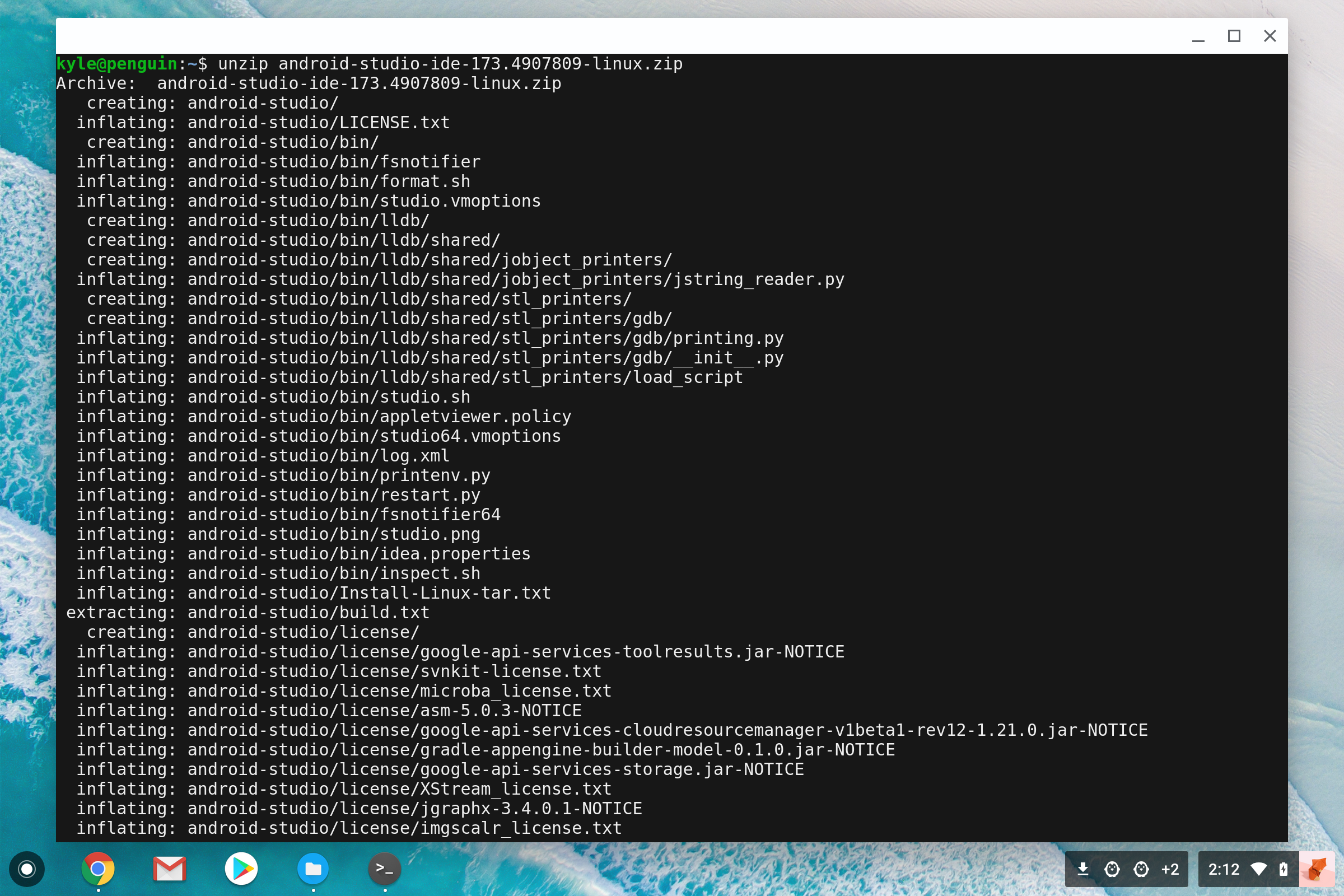Click the android-studio/LICENSE.txt line
This screenshot has width=1344, height=896.
(x=263, y=122)
